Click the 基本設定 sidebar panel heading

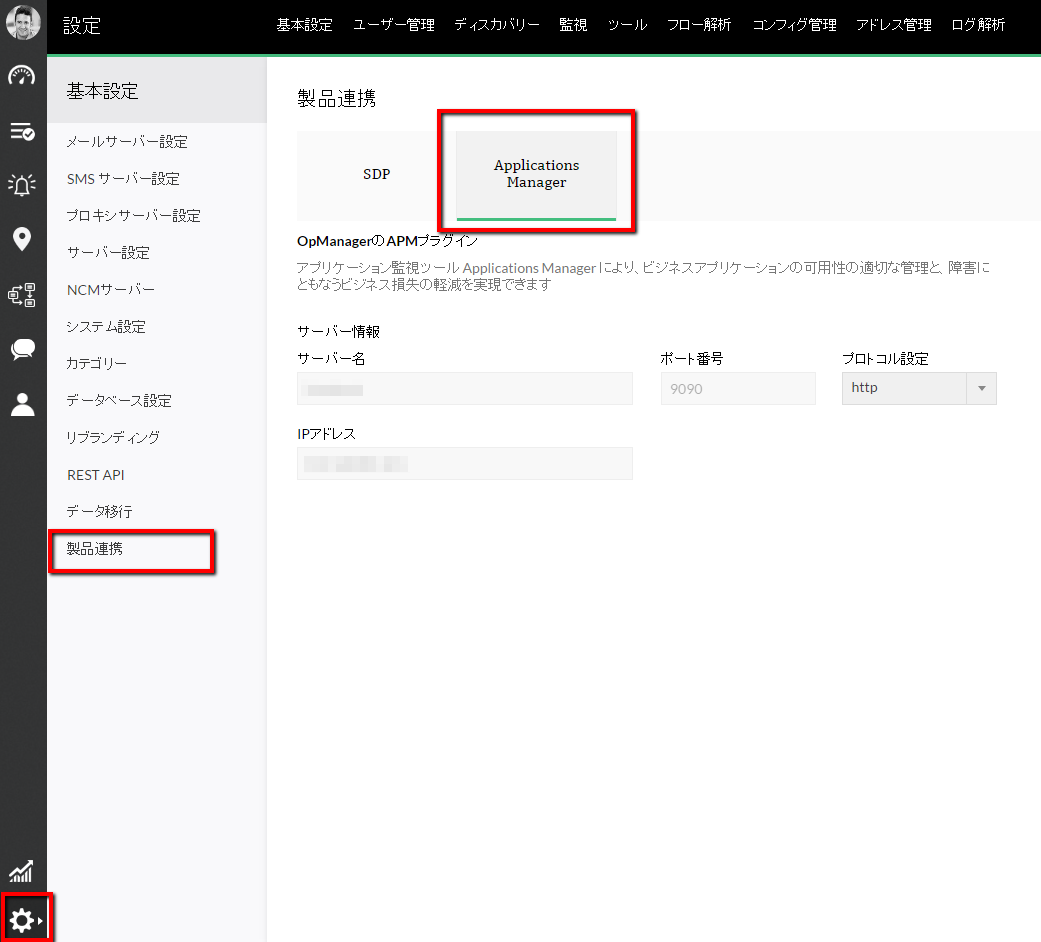click(x=102, y=91)
